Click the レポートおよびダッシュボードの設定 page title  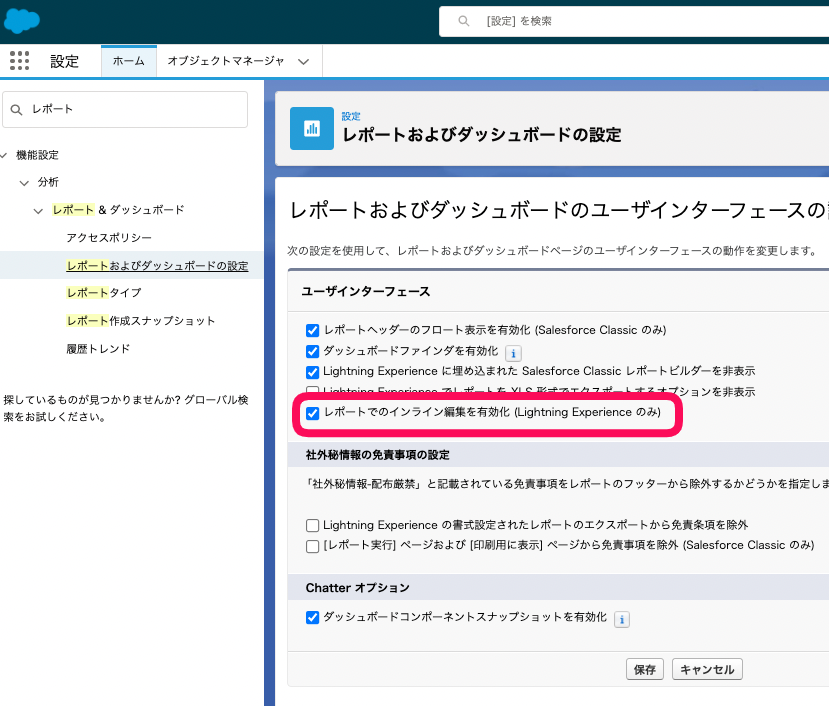pos(482,135)
